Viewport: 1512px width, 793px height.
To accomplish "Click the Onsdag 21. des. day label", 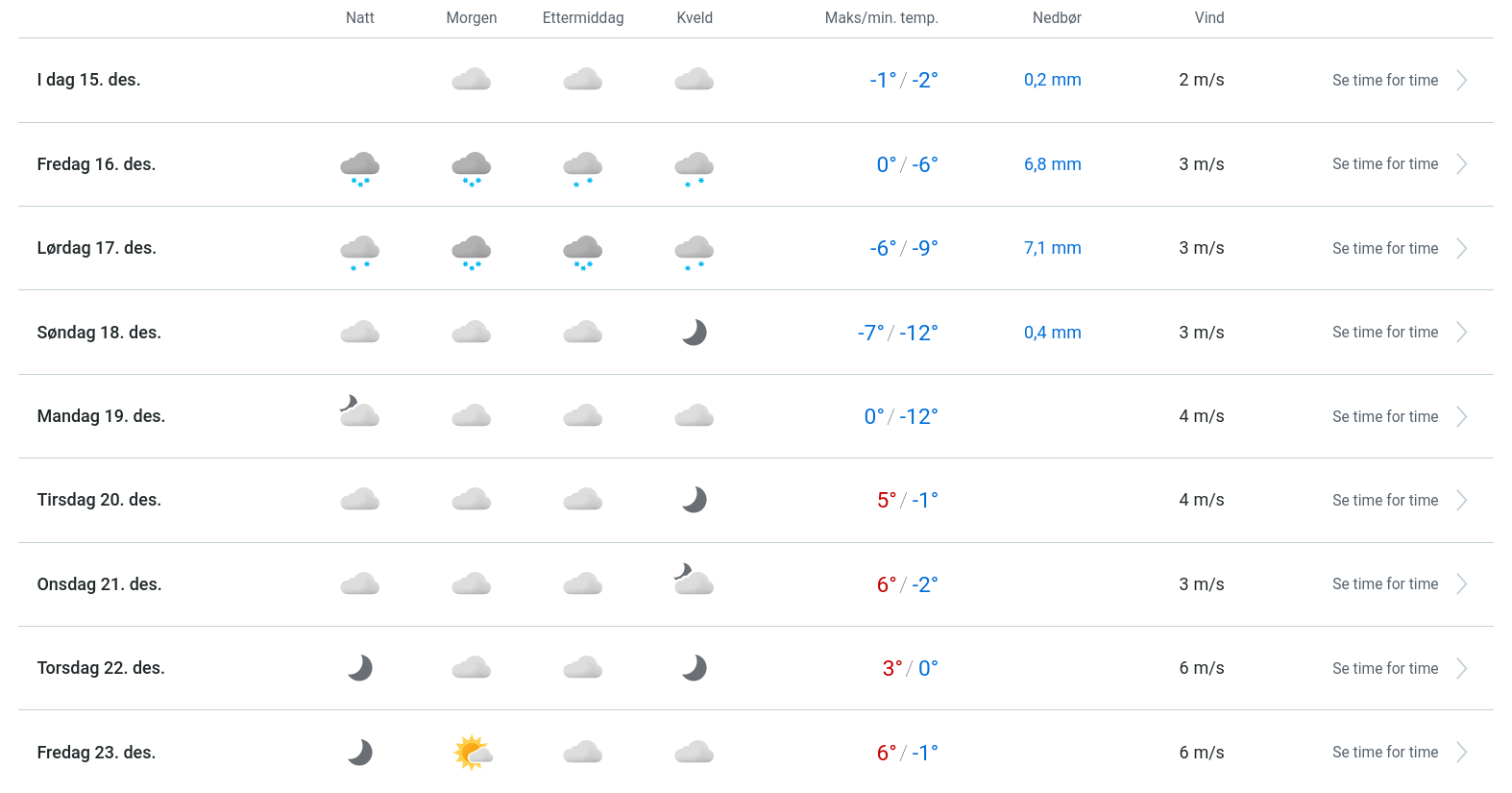I will tap(99, 584).
